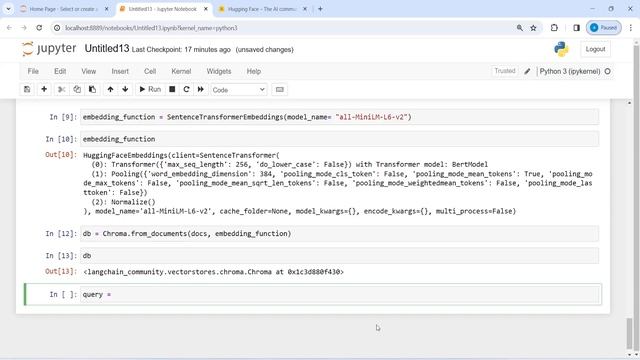Click into the query = code cell
This screenshot has width=640, height=360.
pyautogui.click(x=340, y=294)
